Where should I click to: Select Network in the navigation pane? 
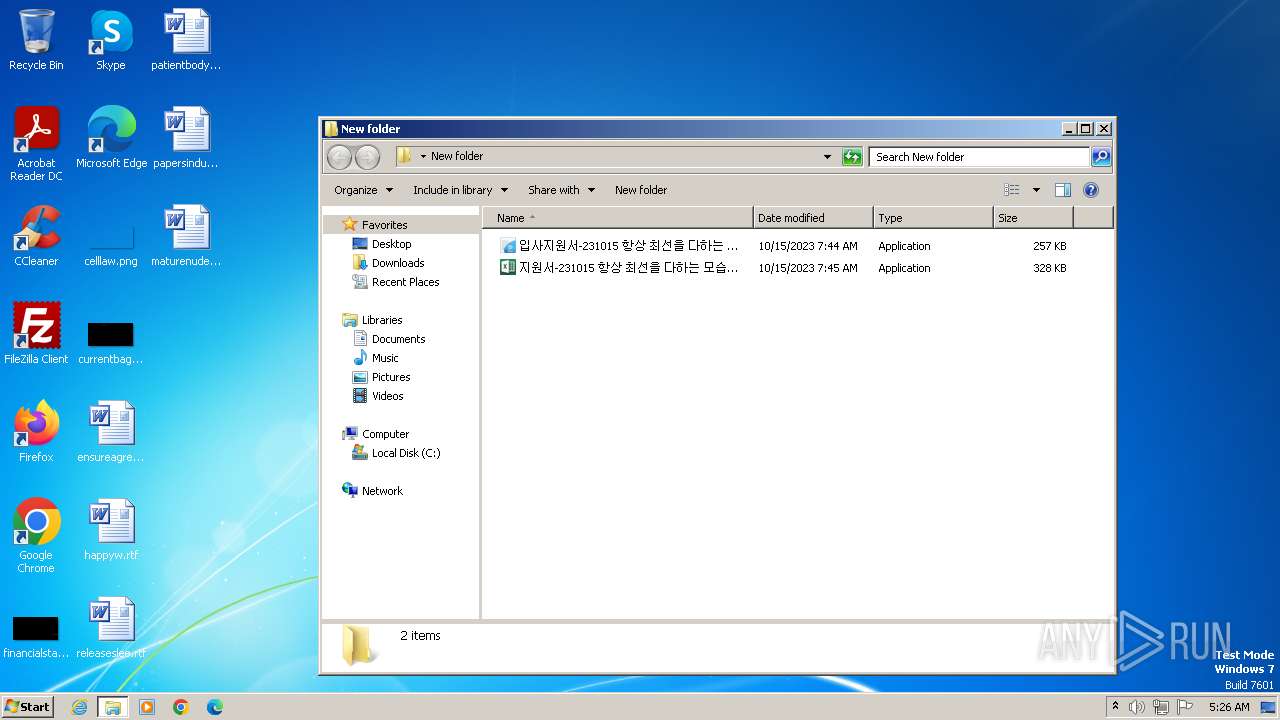click(382, 491)
